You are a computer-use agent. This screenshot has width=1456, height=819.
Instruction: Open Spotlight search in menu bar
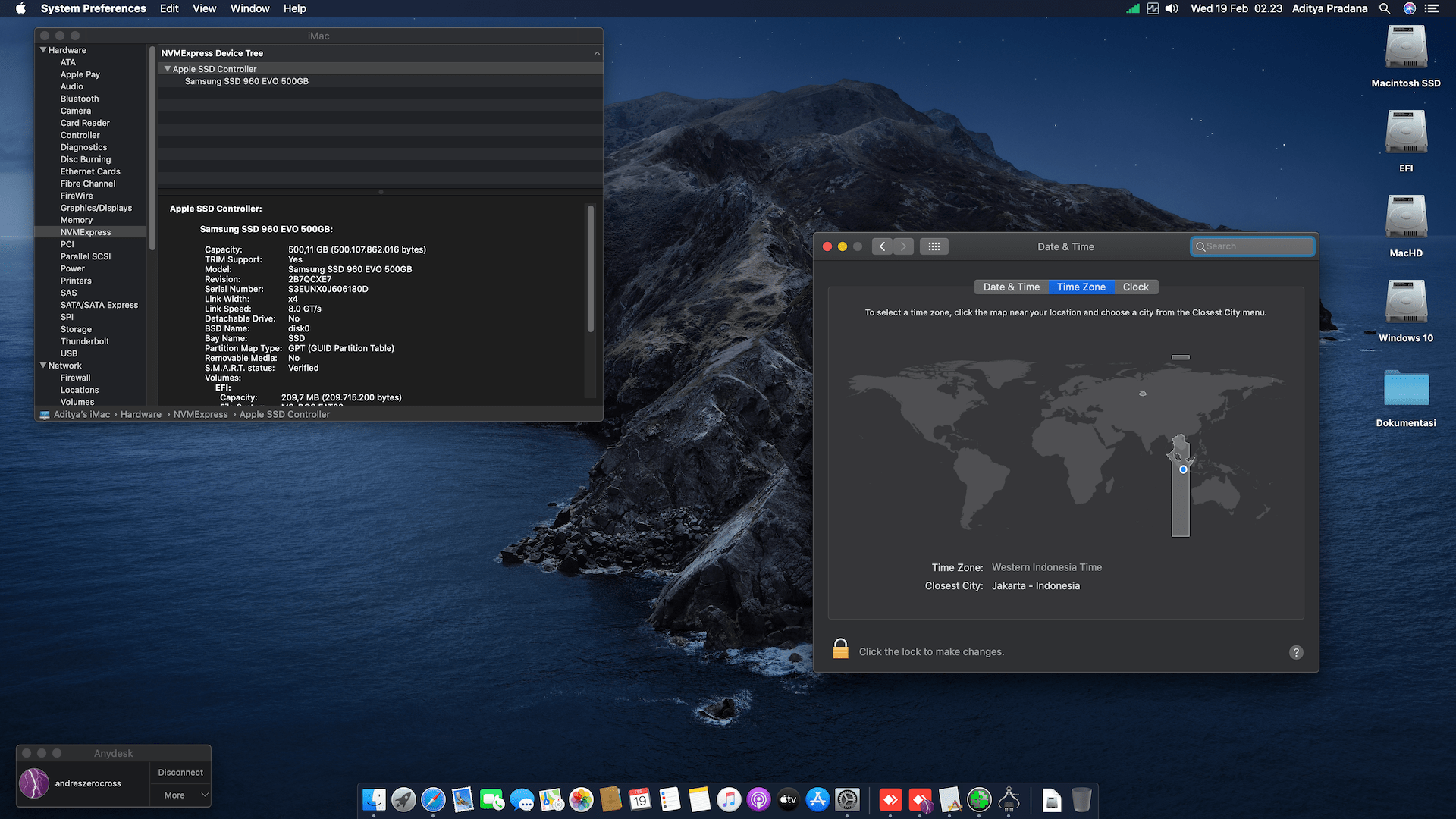1385,8
